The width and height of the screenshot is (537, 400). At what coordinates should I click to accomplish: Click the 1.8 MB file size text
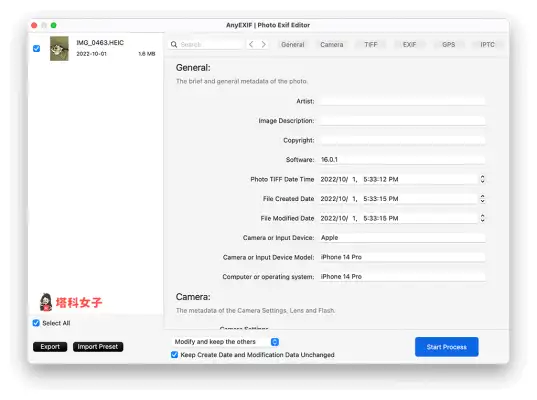point(147,54)
